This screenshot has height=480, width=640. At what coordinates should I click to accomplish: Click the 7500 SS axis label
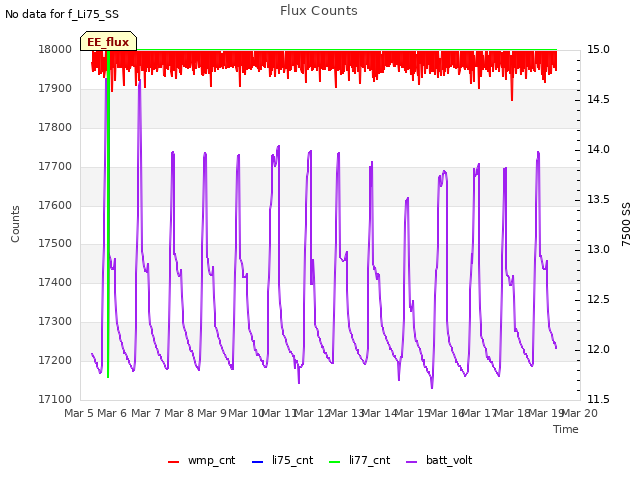coord(626,224)
